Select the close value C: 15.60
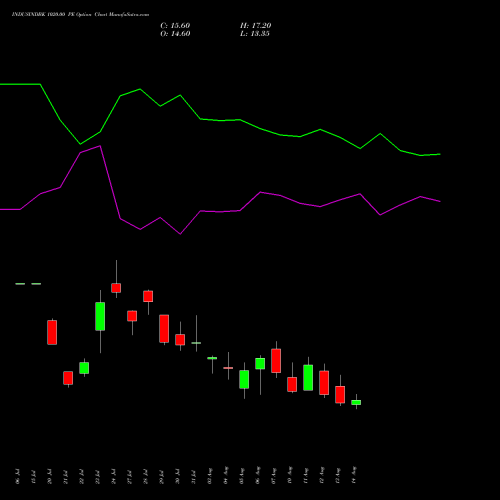Viewport: 500px width, 500px height. pos(175,26)
